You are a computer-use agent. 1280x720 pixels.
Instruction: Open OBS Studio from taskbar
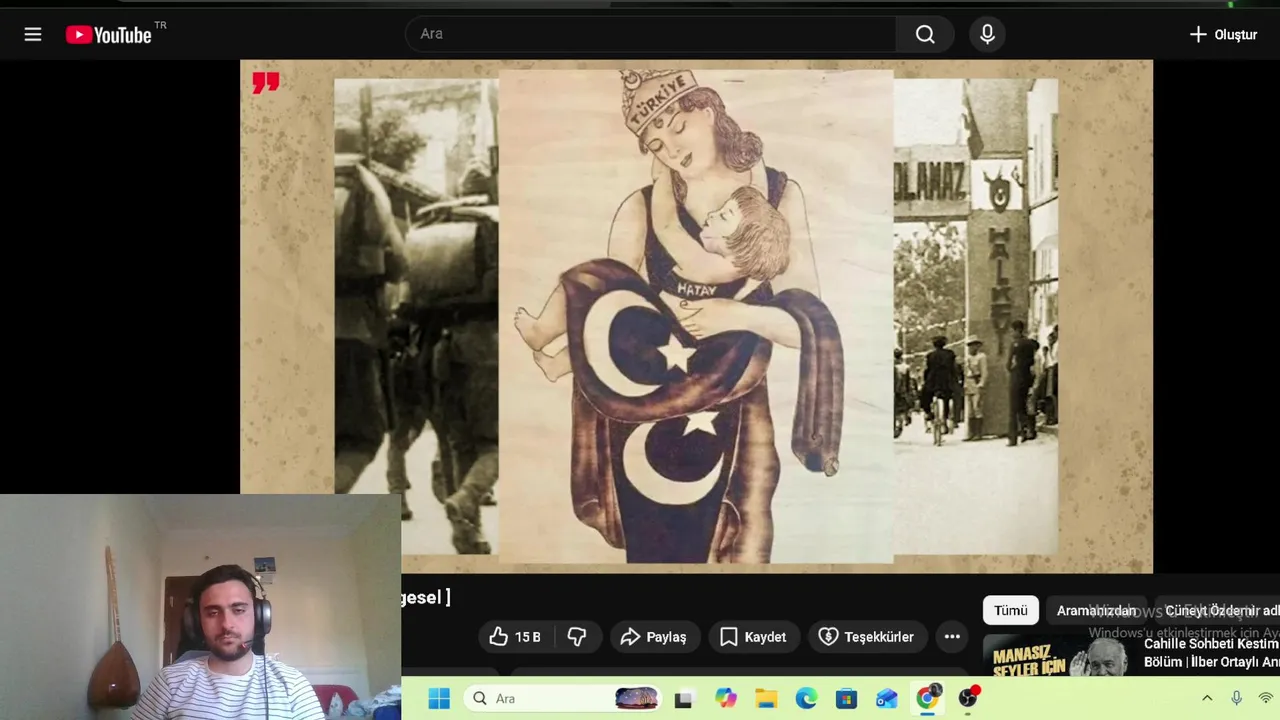(x=968, y=698)
